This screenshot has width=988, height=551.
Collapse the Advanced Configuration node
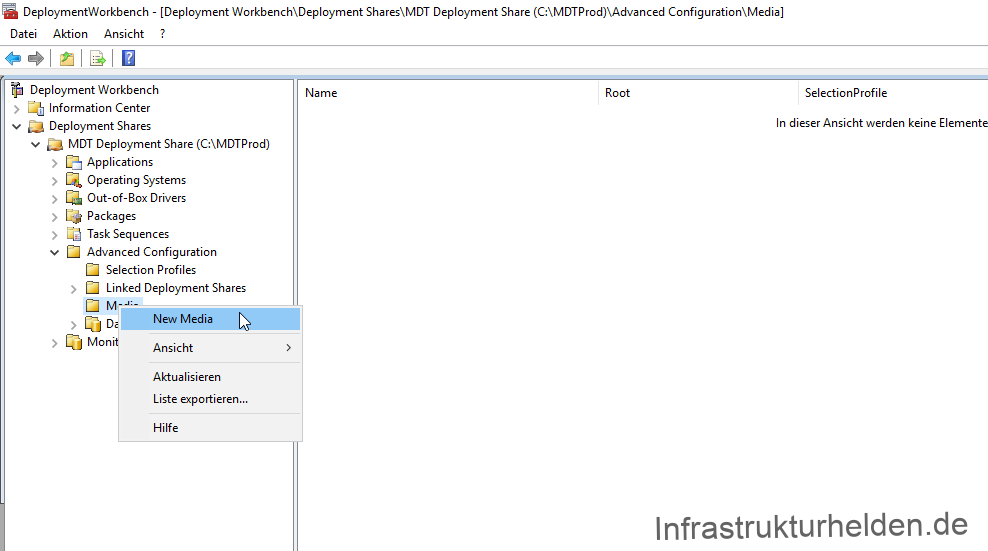coord(55,252)
